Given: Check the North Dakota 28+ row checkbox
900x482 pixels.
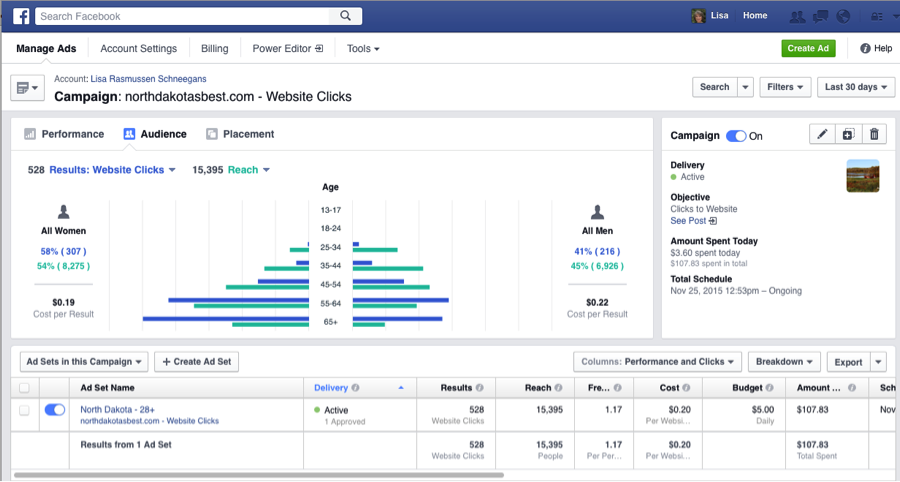Looking at the screenshot, I should [24, 410].
